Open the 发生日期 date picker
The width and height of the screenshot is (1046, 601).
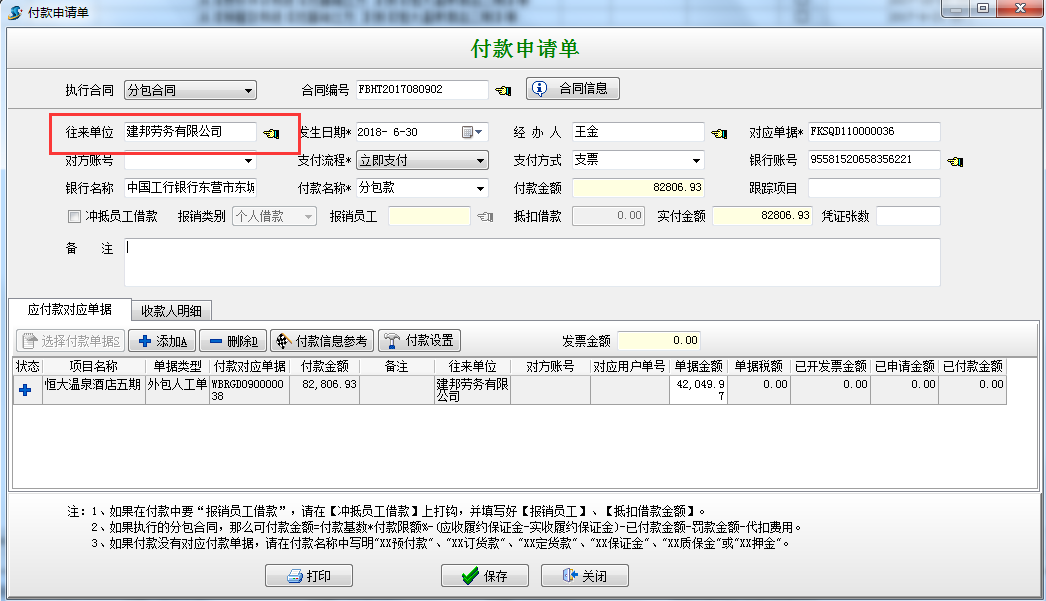[x=470, y=132]
